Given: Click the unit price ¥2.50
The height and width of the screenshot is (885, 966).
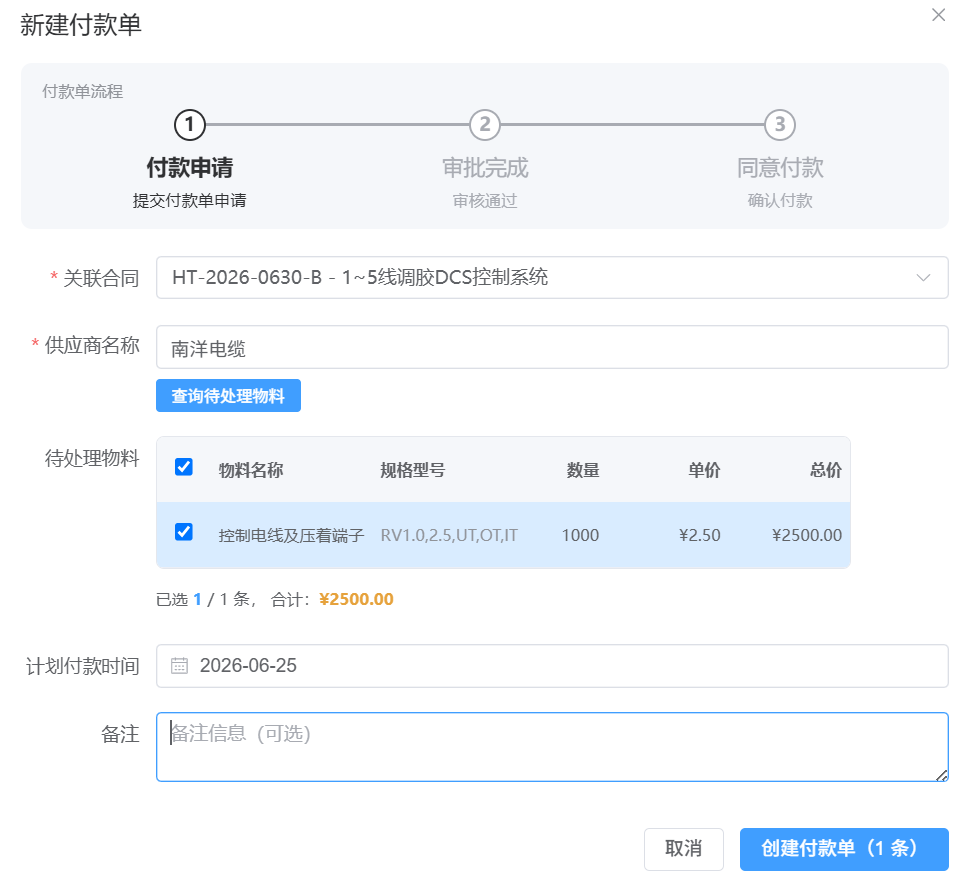Looking at the screenshot, I should tap(699, 535).
